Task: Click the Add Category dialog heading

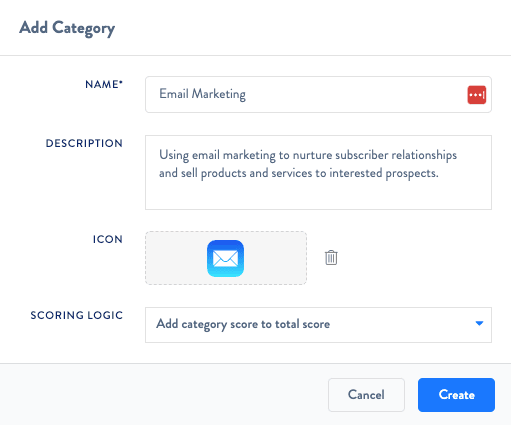Action: point(67,28)
